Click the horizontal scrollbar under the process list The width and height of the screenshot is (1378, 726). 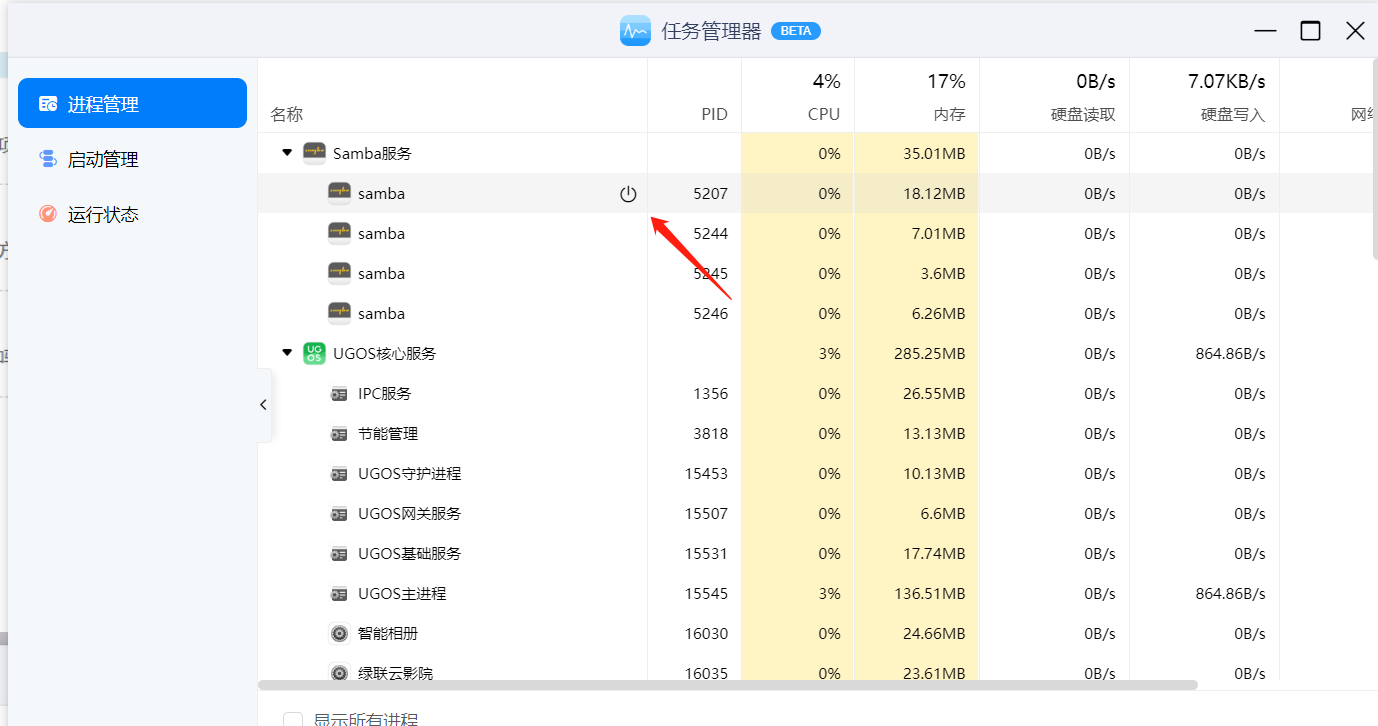pyautogui.click(x=728, y=685)
